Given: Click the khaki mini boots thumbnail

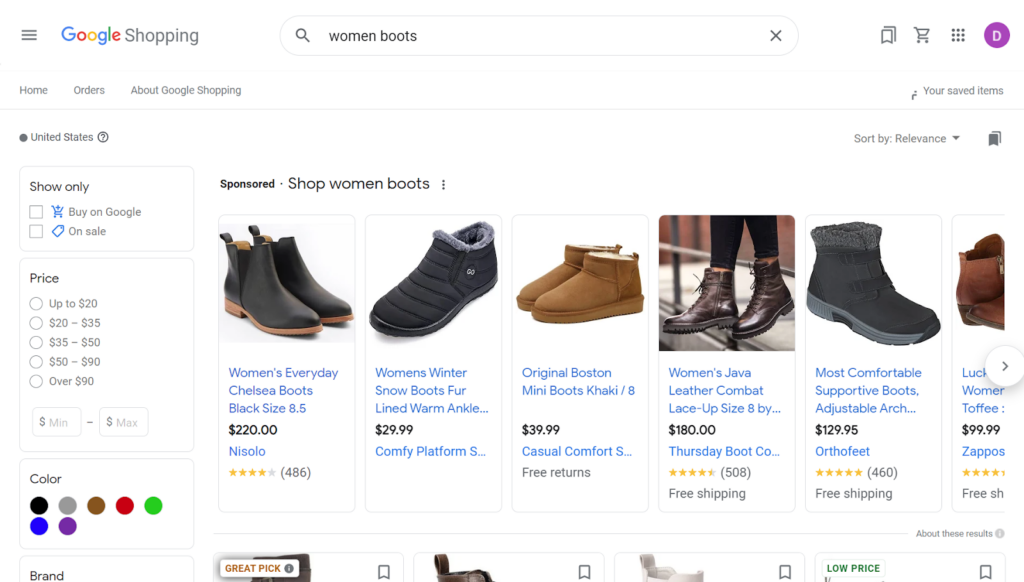Looking at the screenshot, I should tap(580, 283).
